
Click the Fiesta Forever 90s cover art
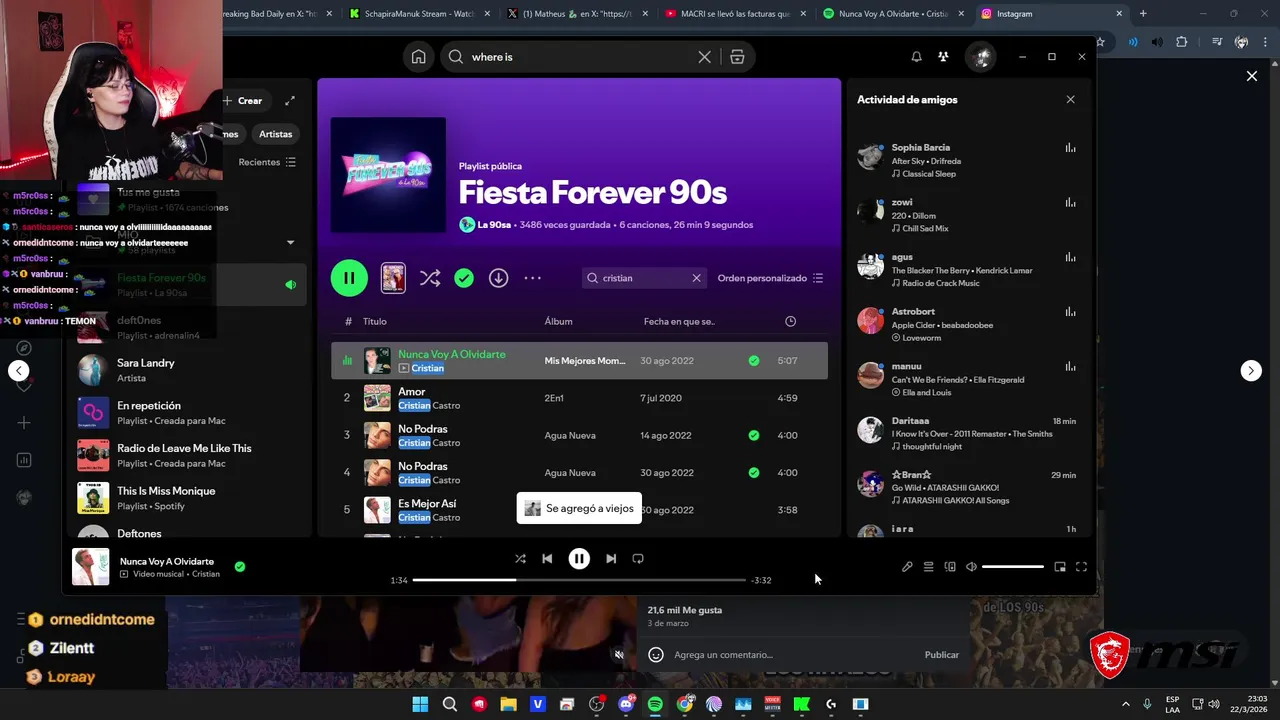tap(388, 175)
